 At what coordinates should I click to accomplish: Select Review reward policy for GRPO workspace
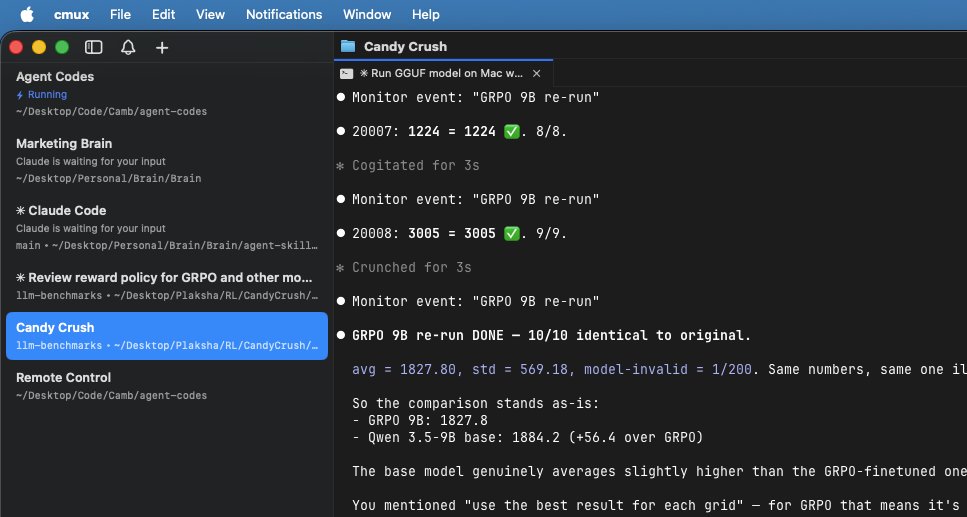pos(167,286)
